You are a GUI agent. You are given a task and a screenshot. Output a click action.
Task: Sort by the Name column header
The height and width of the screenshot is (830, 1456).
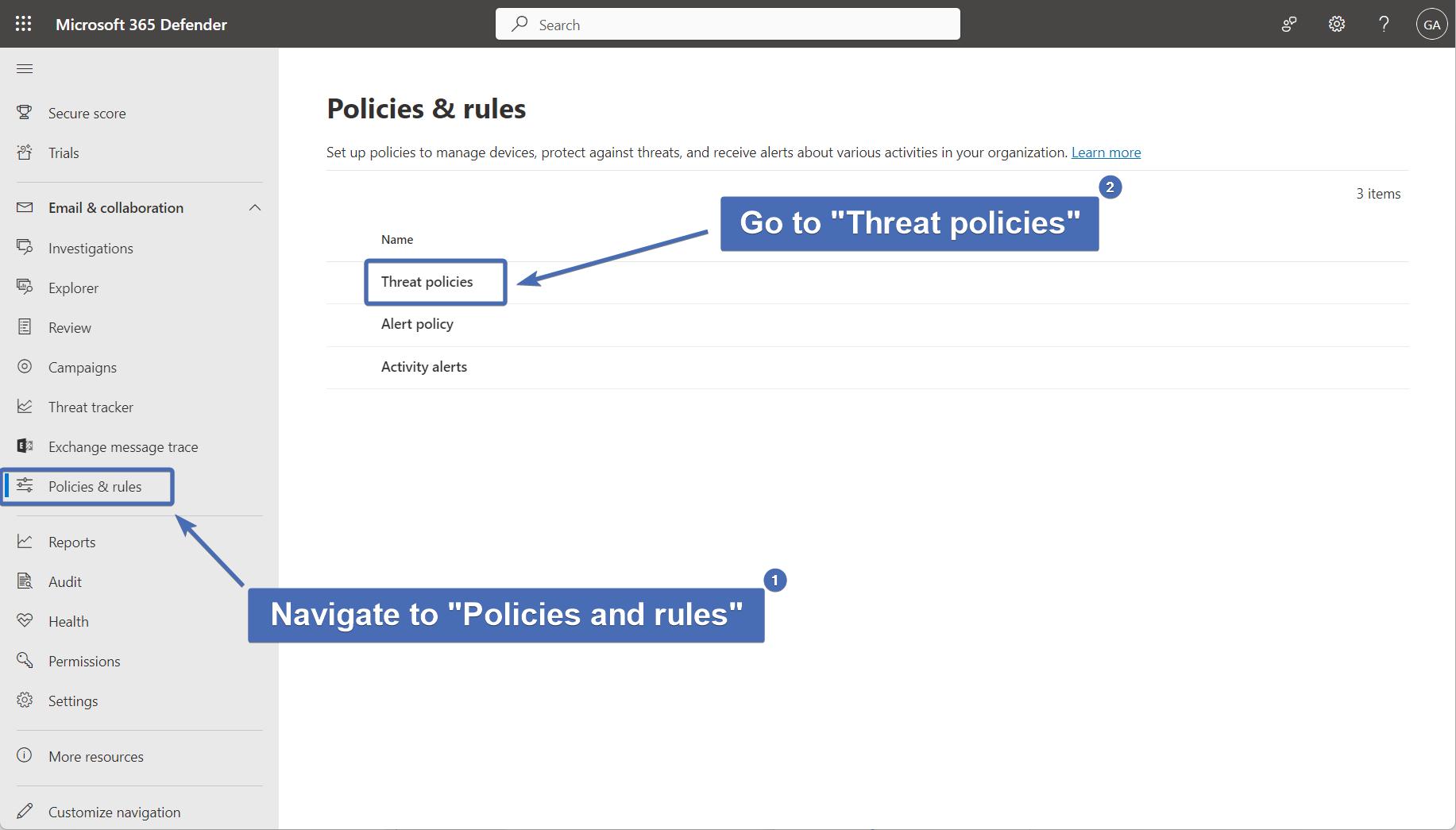point(397,240)
